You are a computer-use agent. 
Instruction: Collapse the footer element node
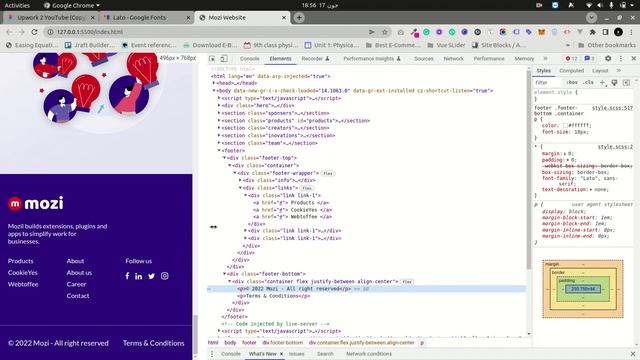[x=219, y=151]
